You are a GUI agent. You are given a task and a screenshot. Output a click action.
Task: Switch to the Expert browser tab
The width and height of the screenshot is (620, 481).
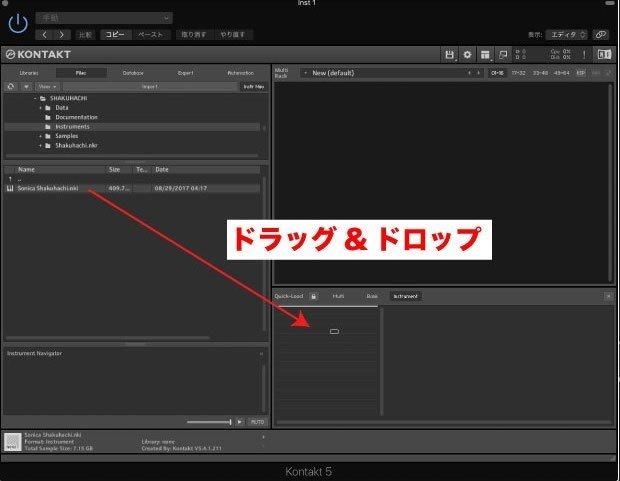pos(185,73)
